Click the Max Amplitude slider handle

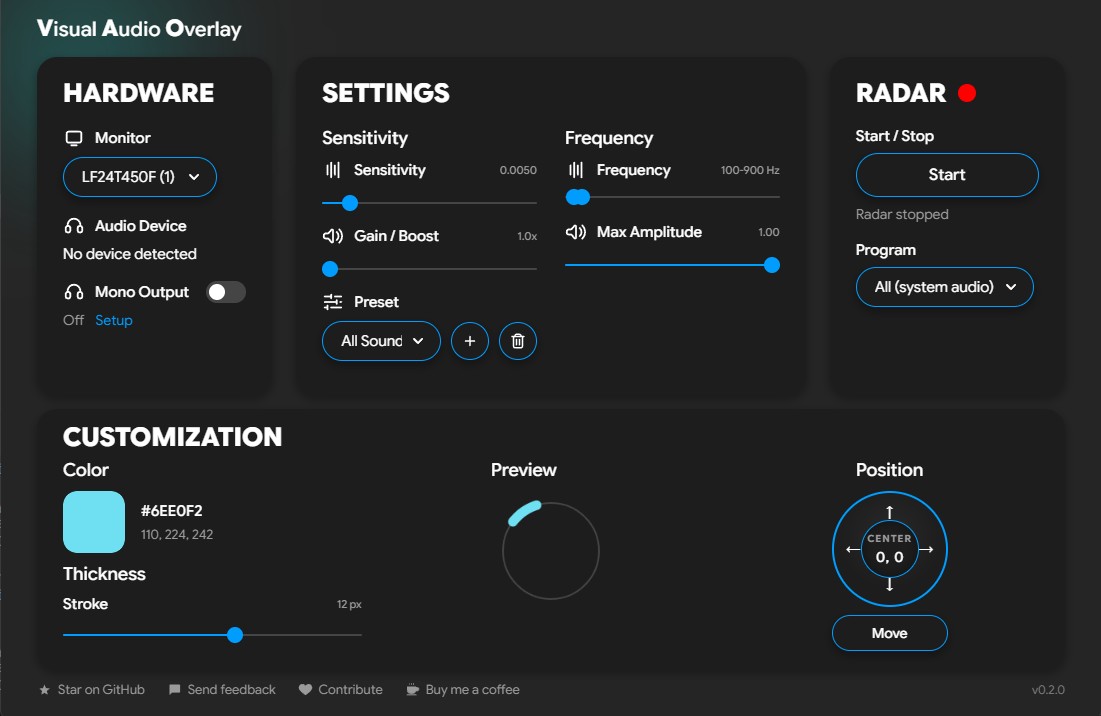pos(772,265)
